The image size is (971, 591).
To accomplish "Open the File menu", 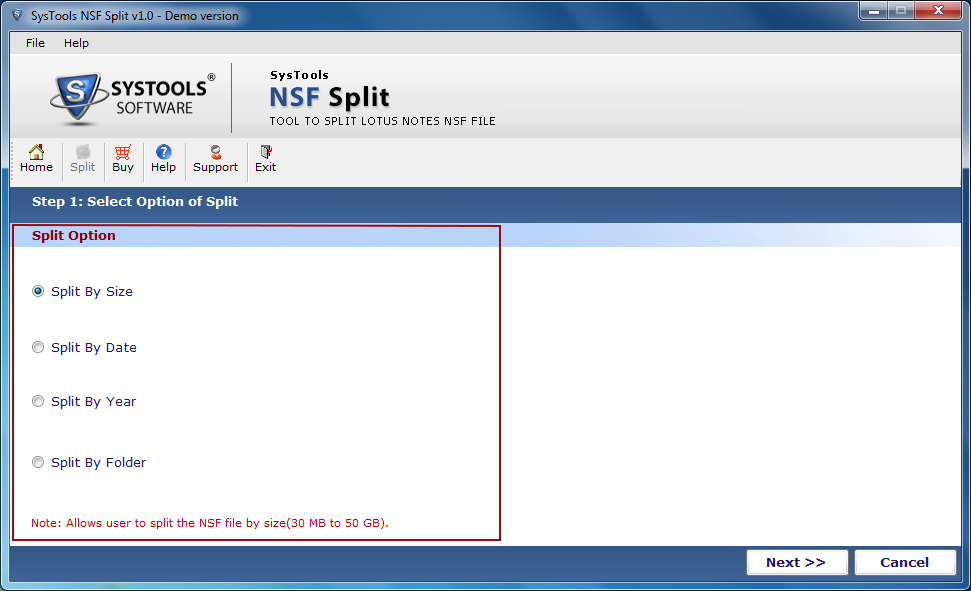I will [35, 43].
